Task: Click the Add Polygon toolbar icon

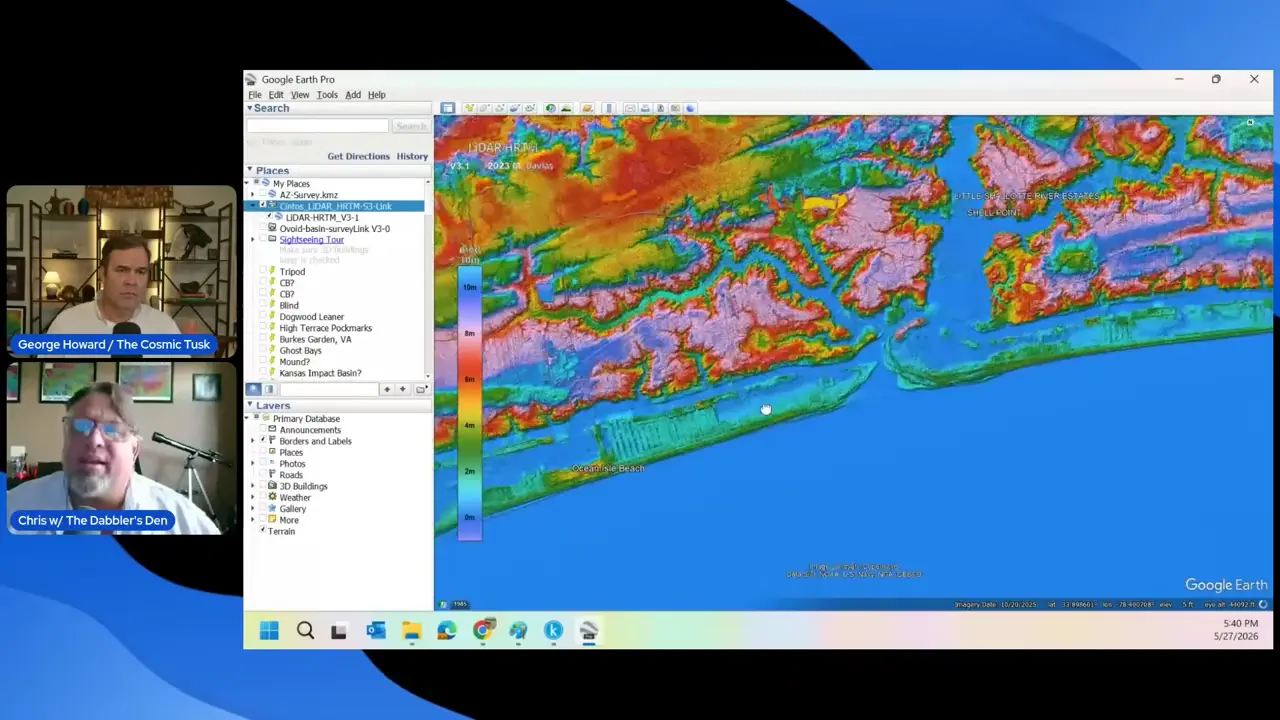Action: [484, 108]
